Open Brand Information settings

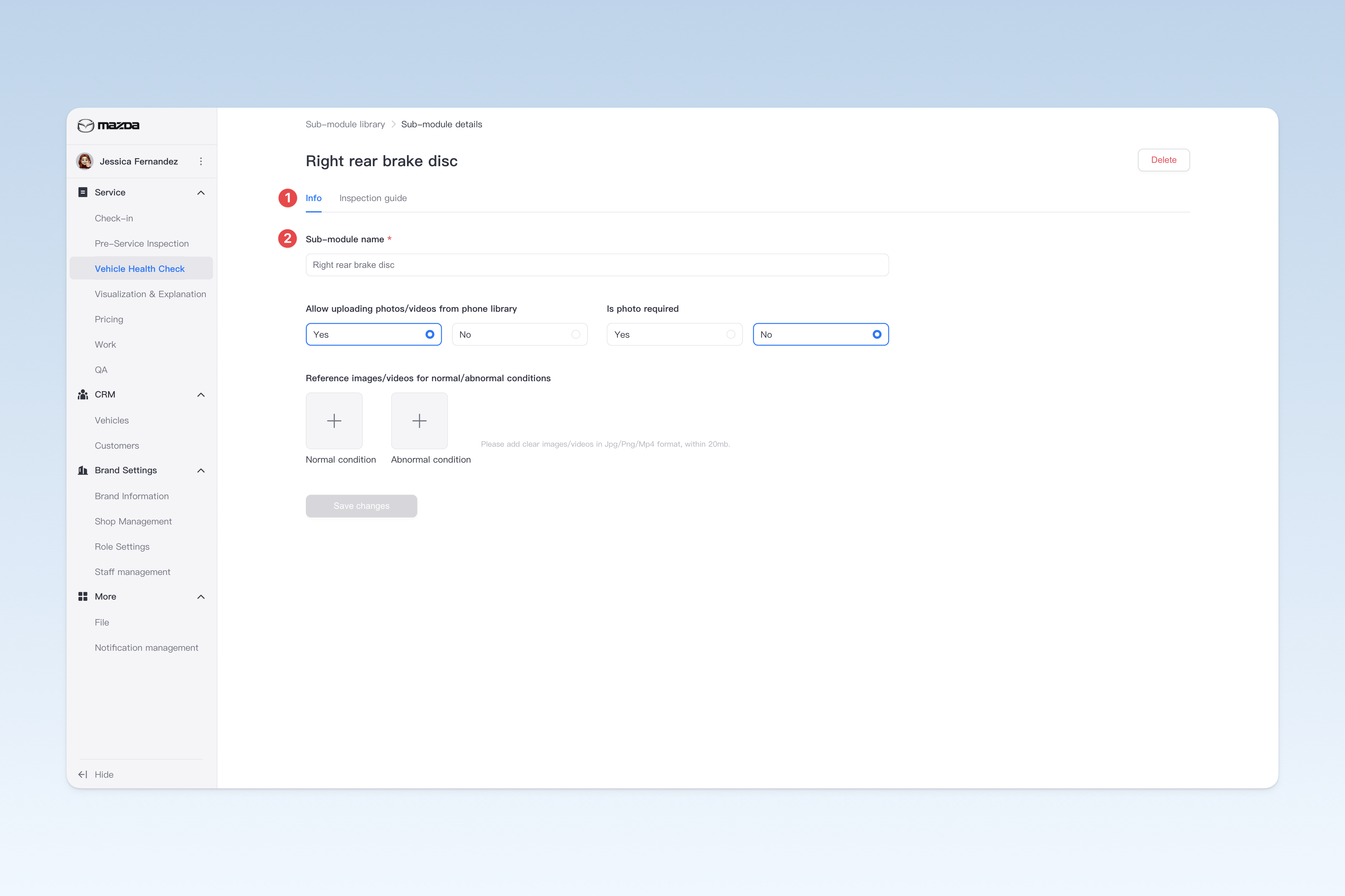point(132,496)
